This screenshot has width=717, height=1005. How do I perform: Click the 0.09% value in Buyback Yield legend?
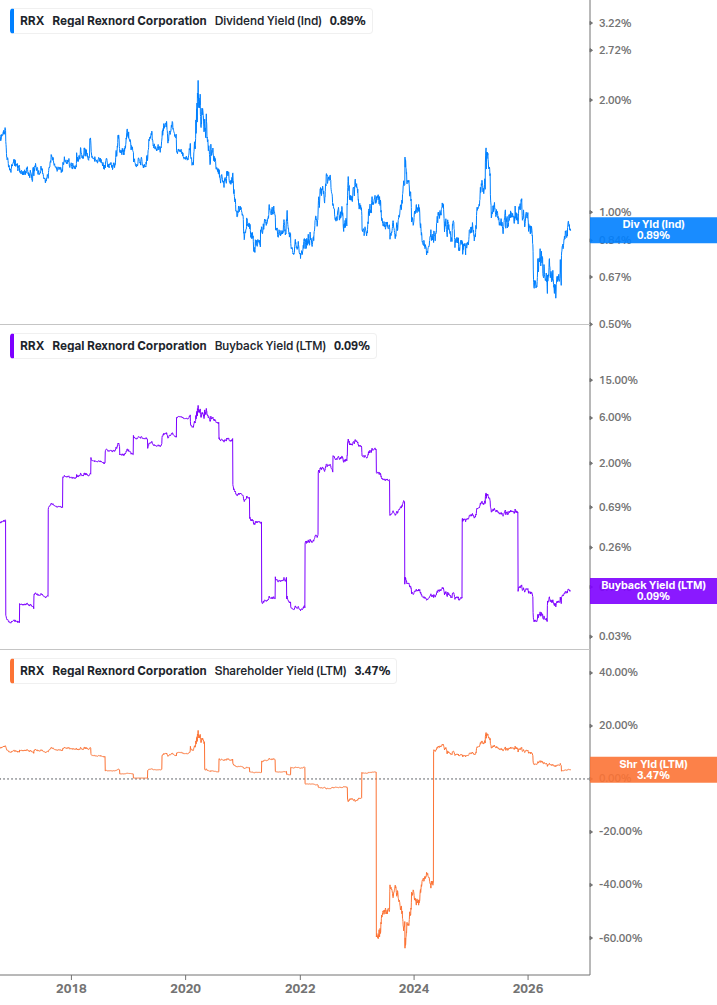pos(352,346)
